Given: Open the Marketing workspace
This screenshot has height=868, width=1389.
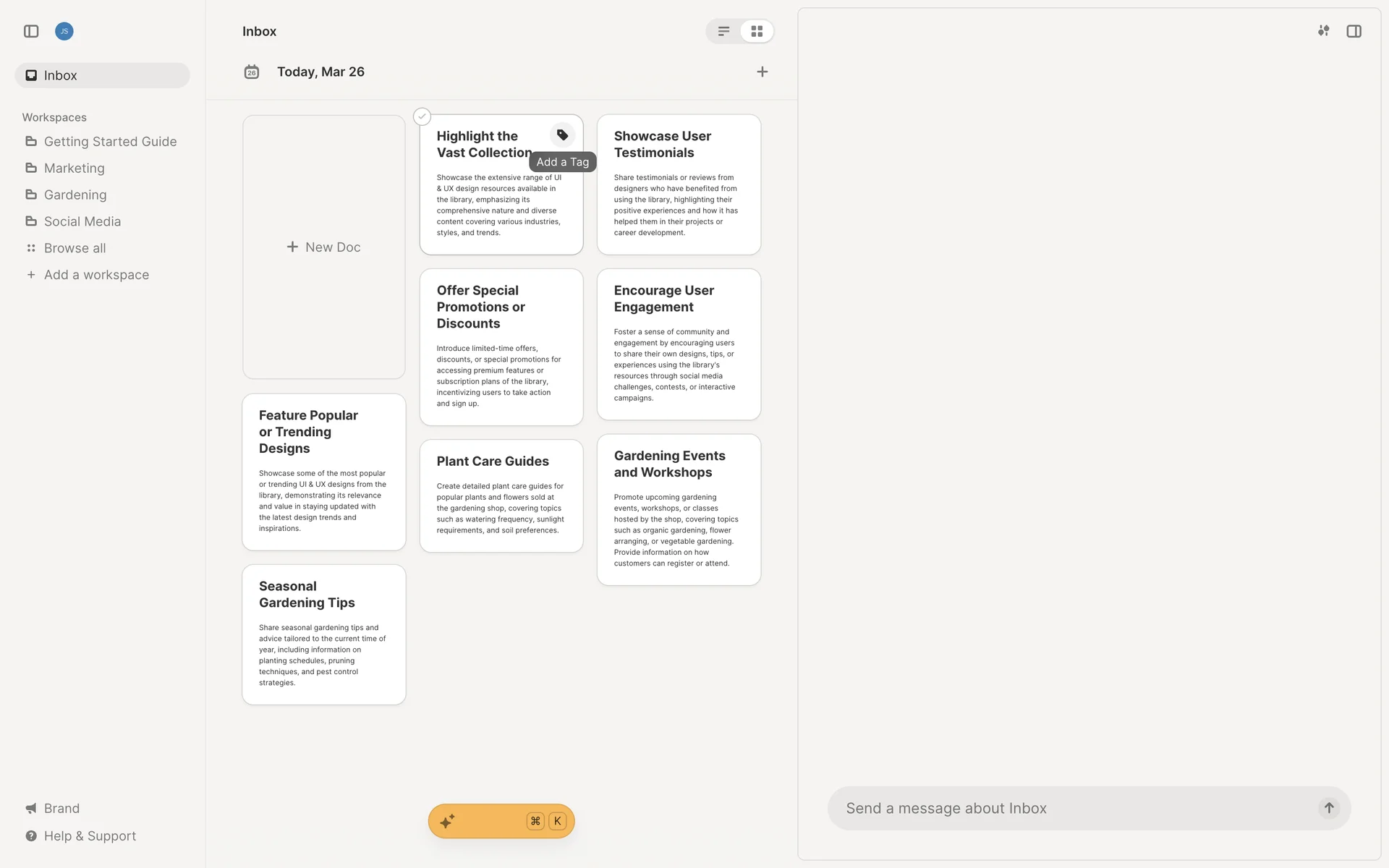Looking at the screenshot, I should coord(74,168).
